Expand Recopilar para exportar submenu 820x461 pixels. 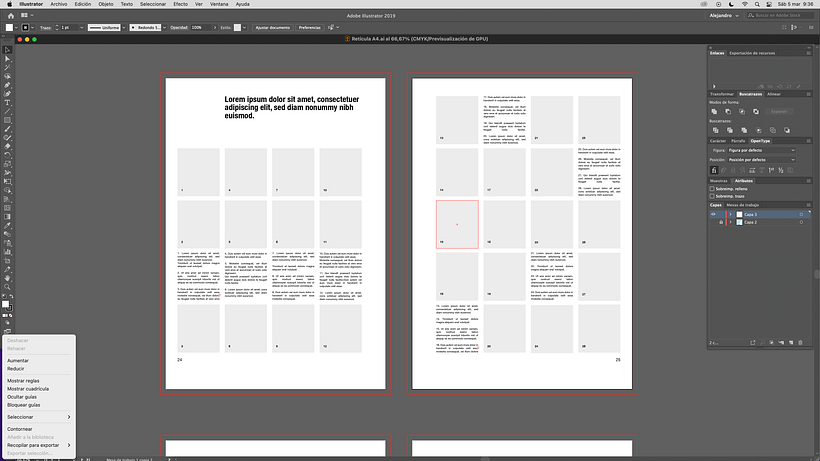click(x=39, y=445)
